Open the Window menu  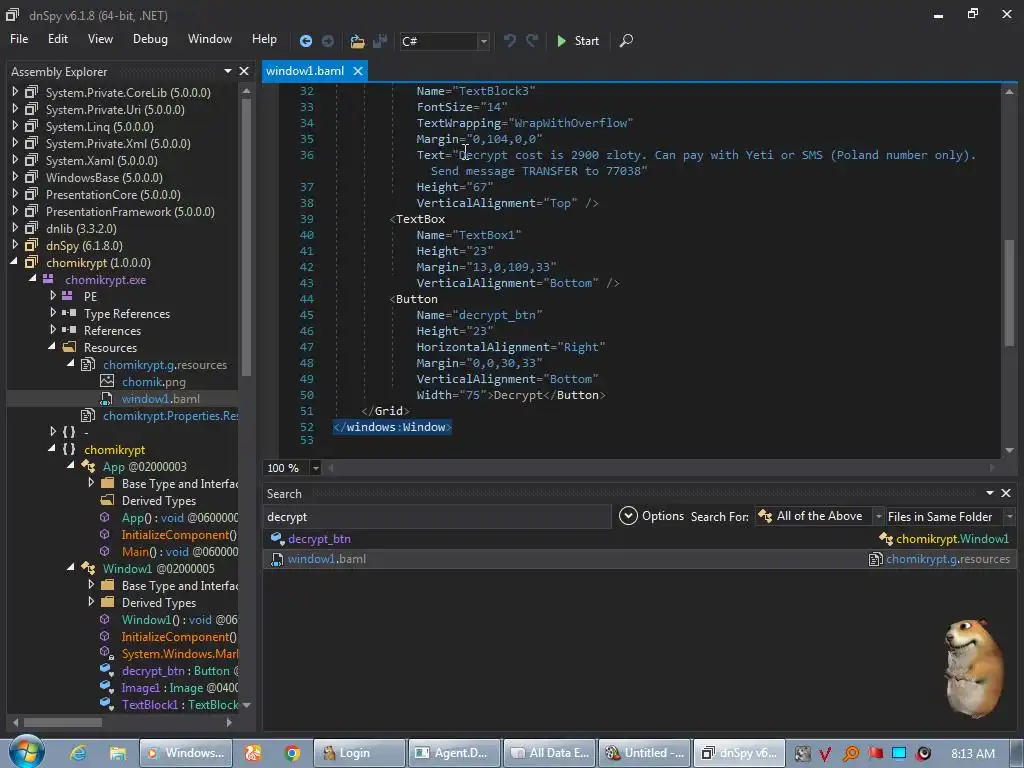pyautogui.click(x=210, y=39)
